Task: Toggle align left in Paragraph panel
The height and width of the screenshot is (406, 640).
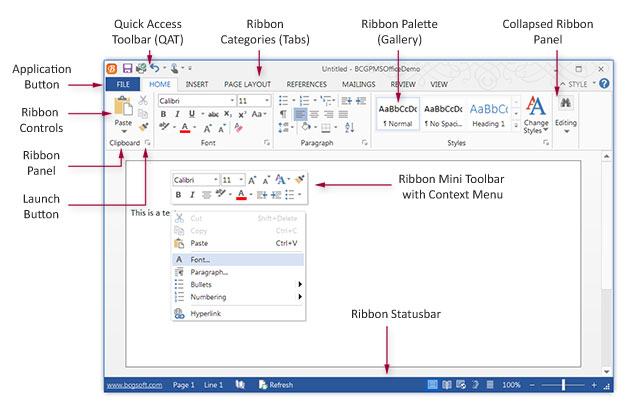Action: click(300, 114)
